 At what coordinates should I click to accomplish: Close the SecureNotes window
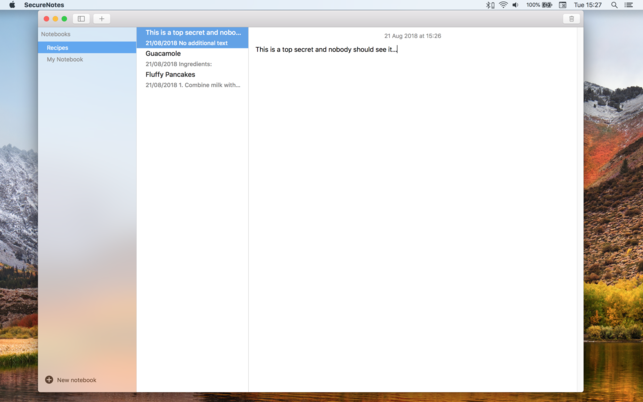click(46, 18)
